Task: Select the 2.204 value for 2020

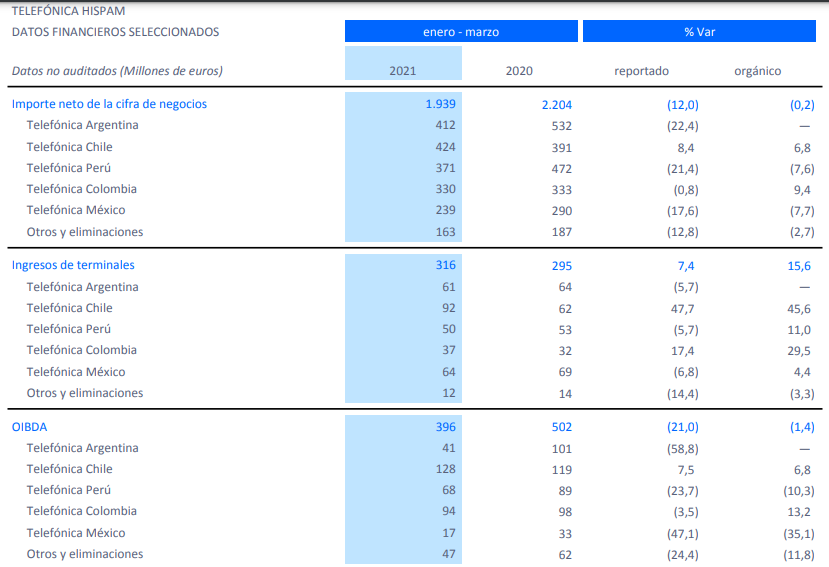Action: pyautogui.click(x=557, y=105)
